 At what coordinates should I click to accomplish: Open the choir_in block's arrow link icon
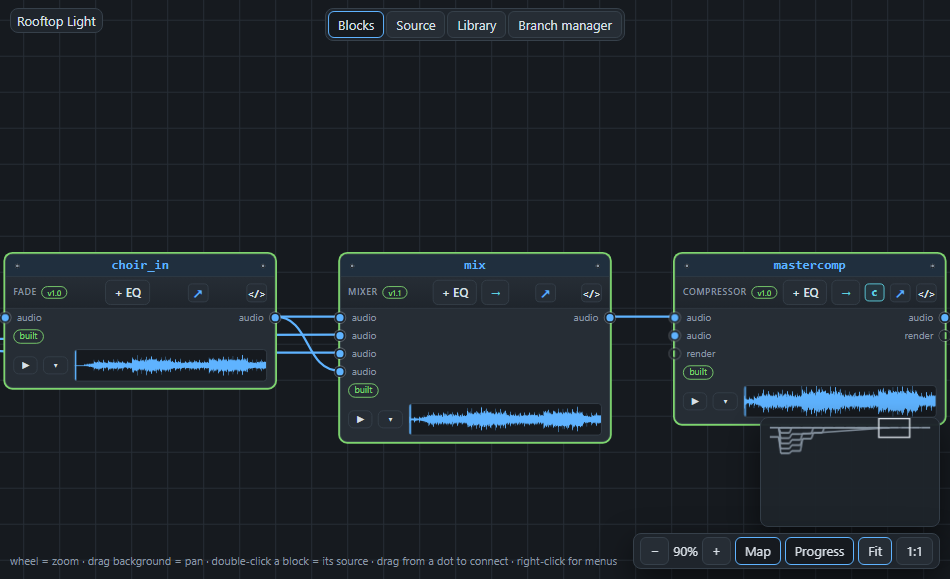click(198, 293)
